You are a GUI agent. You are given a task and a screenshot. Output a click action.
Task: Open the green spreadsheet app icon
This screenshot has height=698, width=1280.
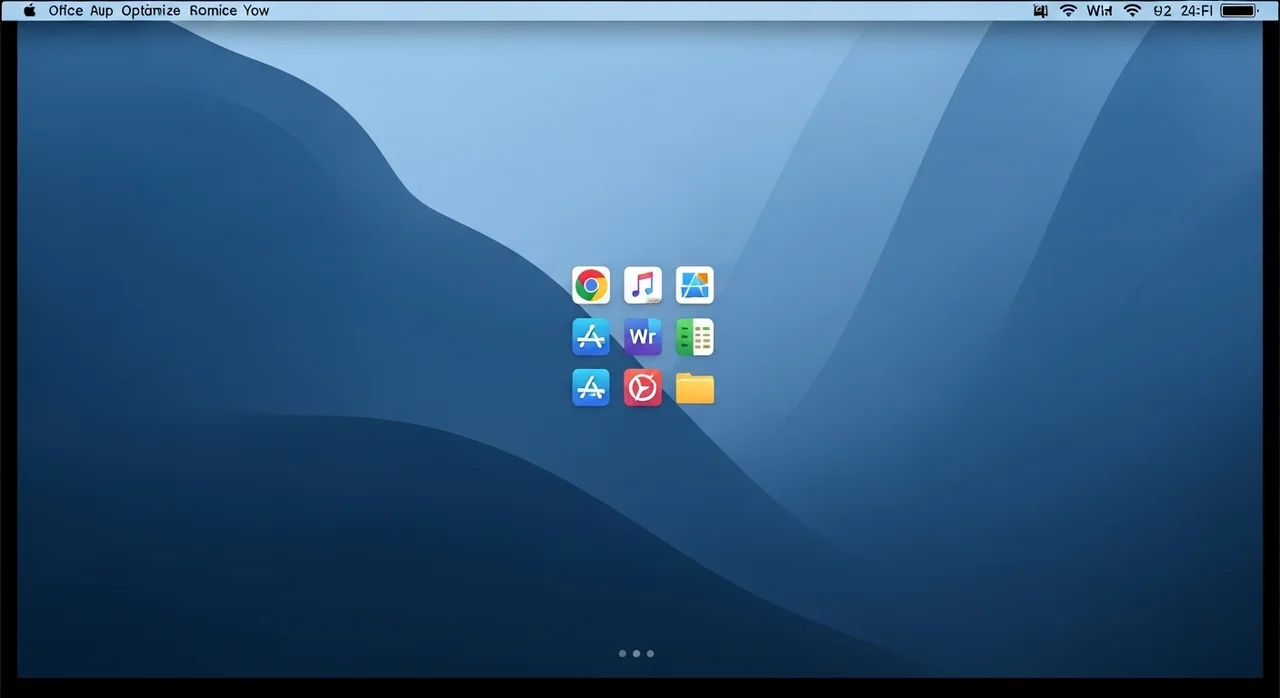[695, 337]
